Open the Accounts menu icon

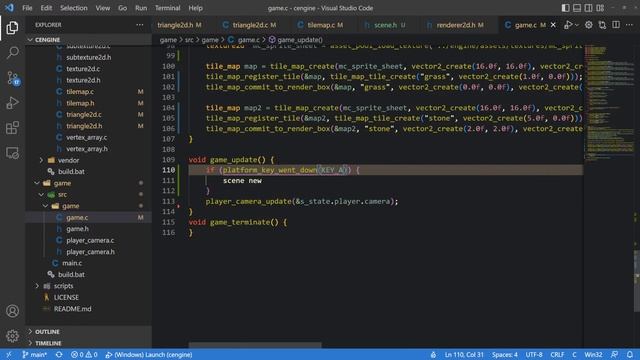(x=12, y=311)
